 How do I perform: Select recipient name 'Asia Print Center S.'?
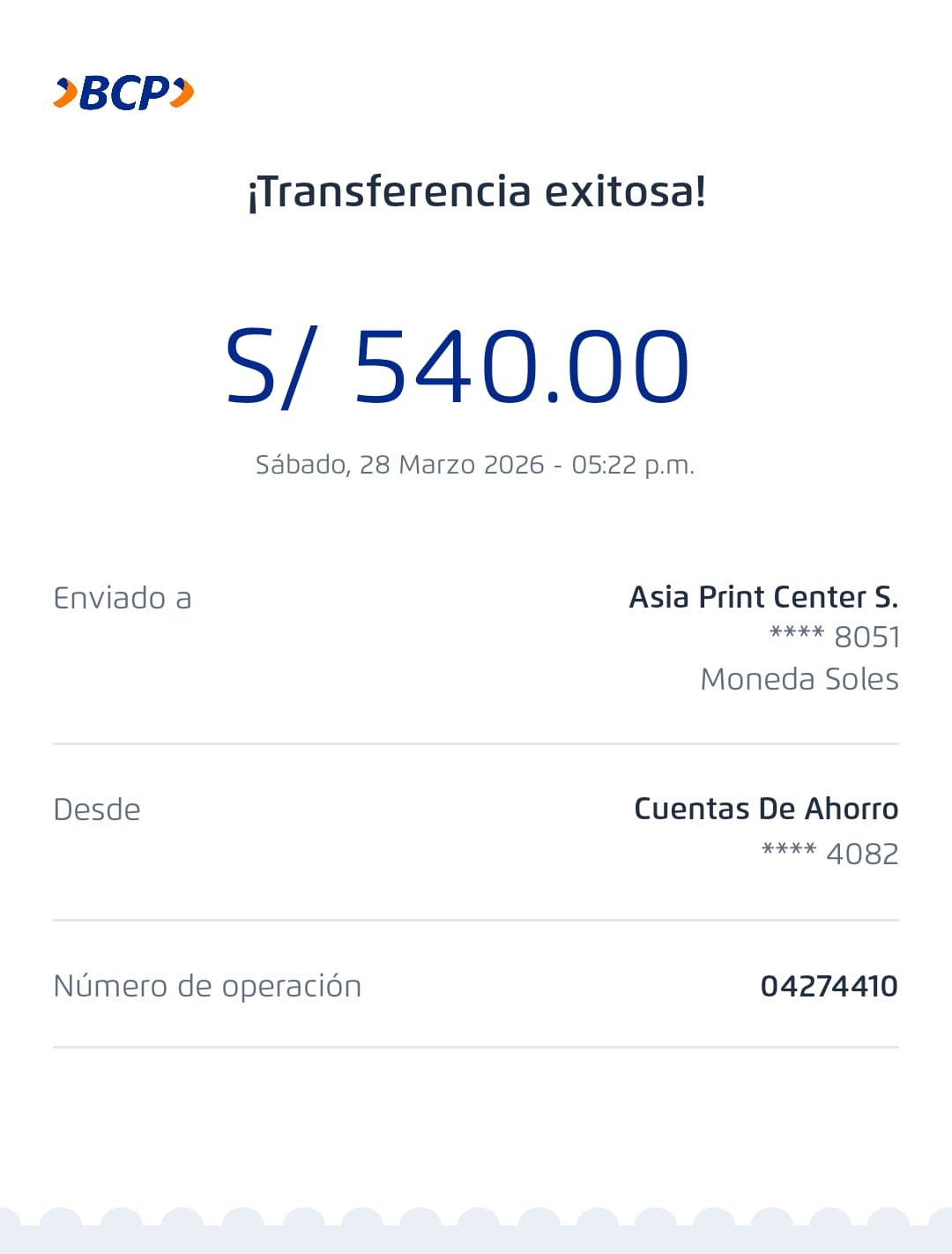tap(763, 597)
